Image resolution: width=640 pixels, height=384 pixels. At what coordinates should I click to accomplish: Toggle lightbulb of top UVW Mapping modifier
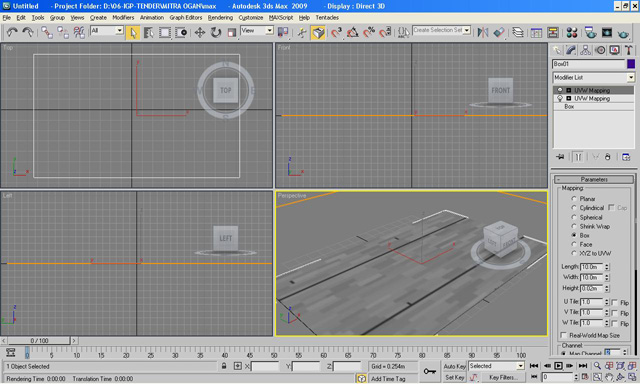point(560,90)
